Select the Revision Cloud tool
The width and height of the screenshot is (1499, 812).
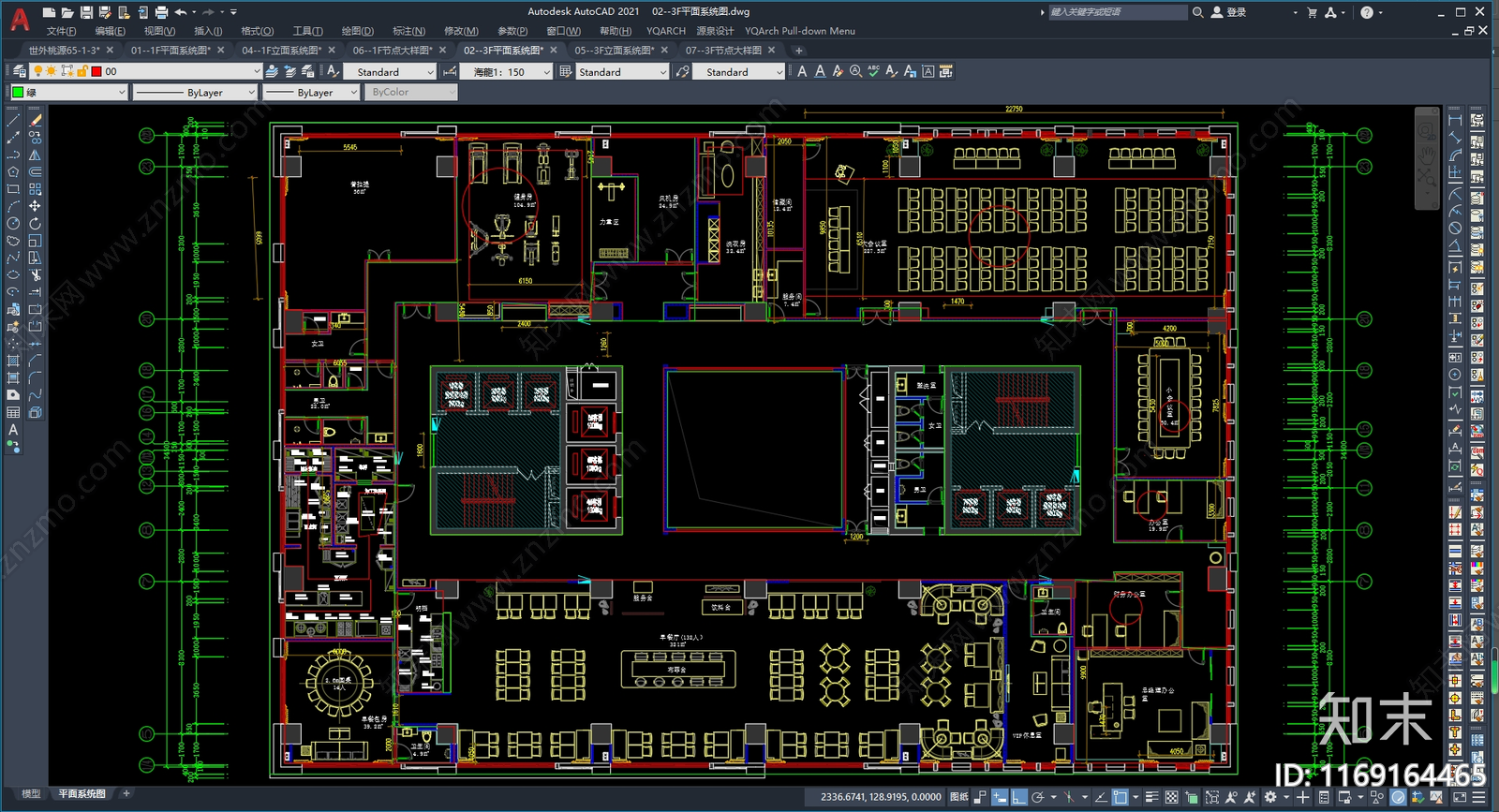click(13, 241)
